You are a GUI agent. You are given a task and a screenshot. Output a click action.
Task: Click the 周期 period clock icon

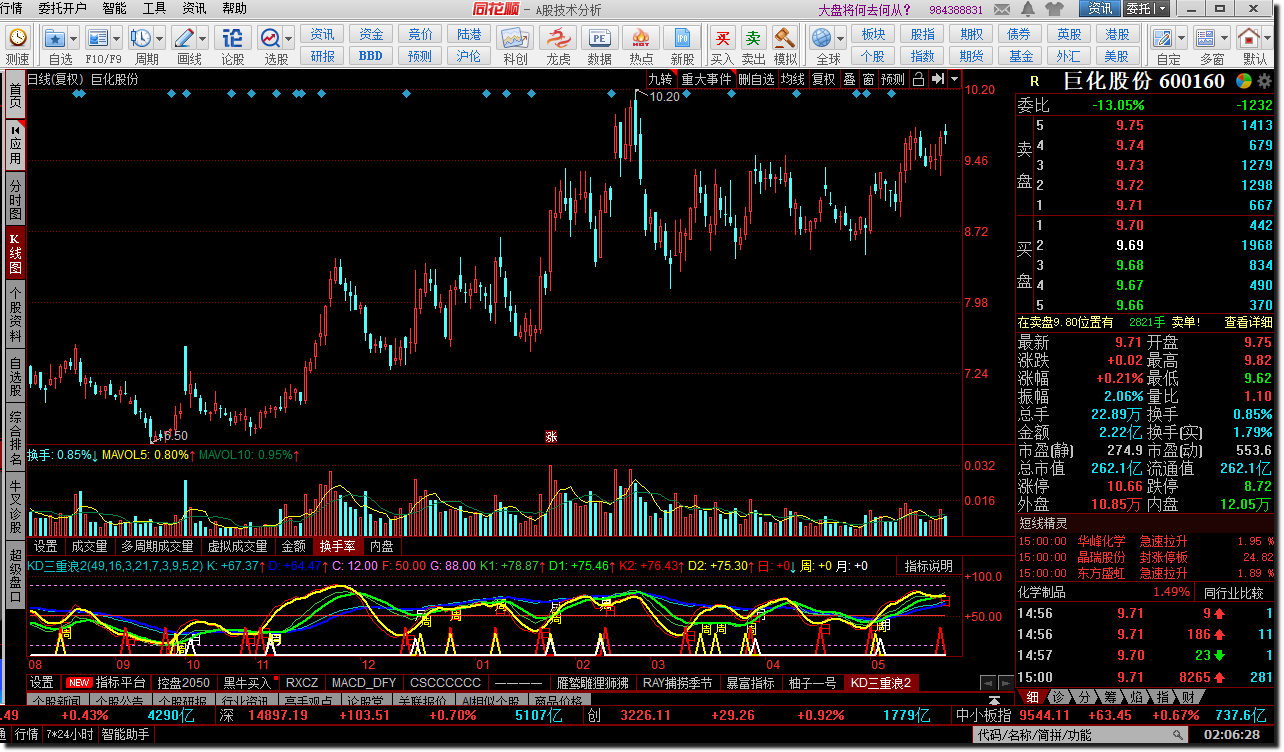[x=140, y=38]
